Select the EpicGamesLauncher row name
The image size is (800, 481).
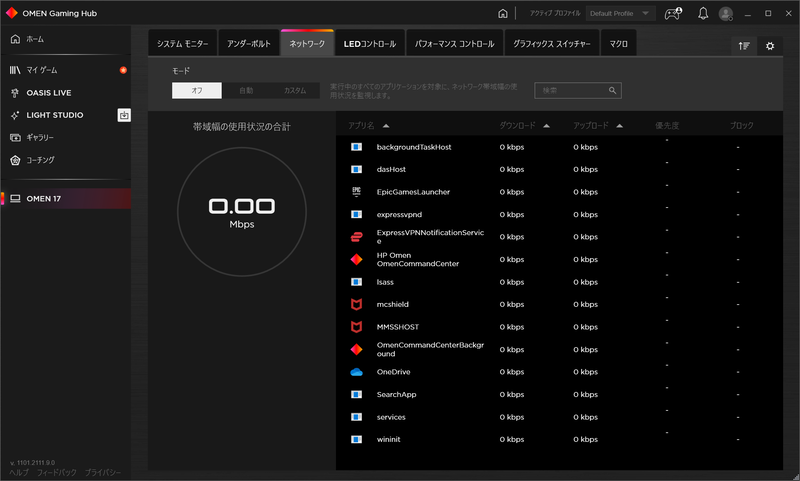click(x=413, y=192)
